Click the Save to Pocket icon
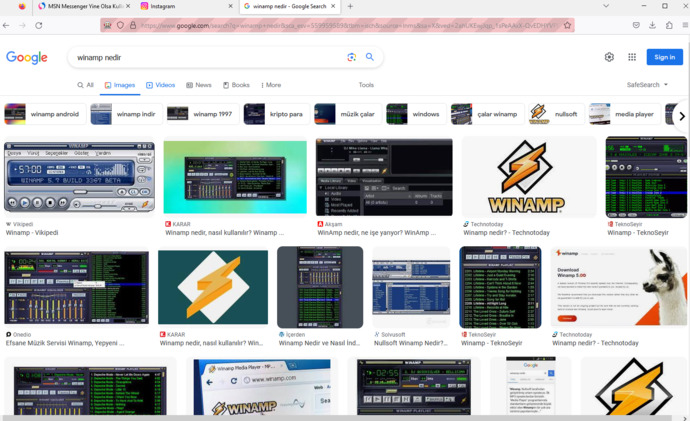The height and width of the screenshot is (421, 690). [636, 26]
